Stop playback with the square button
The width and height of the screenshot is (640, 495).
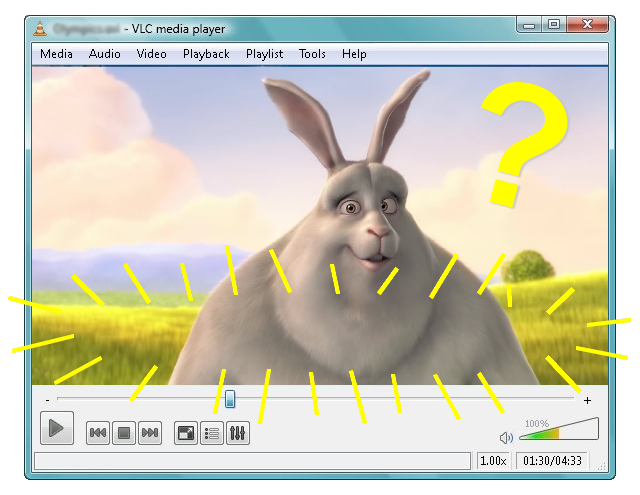pos(124,433)
